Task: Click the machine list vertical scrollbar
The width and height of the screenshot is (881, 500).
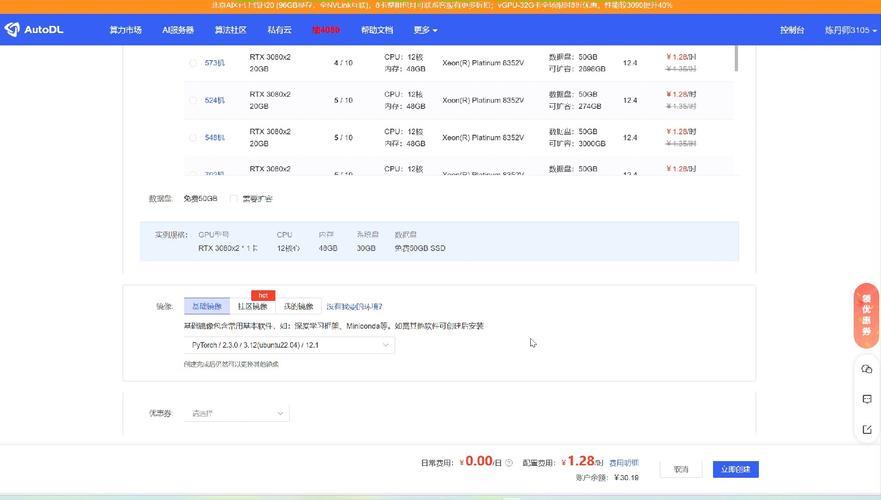Action: tap(735, 58)
